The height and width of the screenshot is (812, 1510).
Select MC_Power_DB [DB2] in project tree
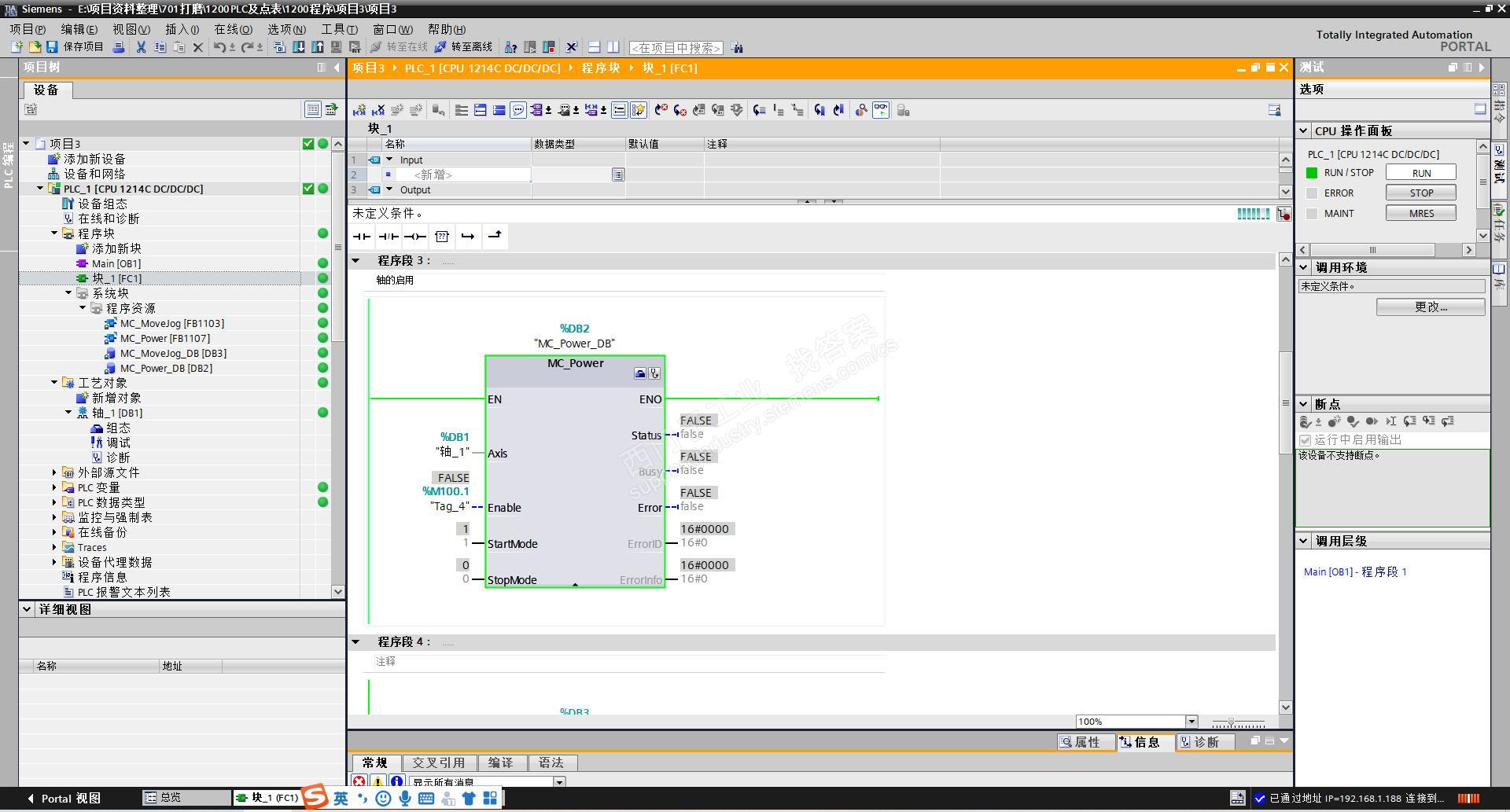point(166,368)
